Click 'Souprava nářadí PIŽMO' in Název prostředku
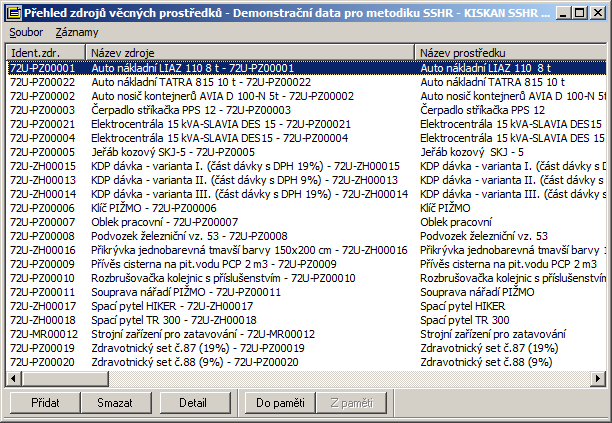This screenshot has width=612, height=423. coord(477,292)
